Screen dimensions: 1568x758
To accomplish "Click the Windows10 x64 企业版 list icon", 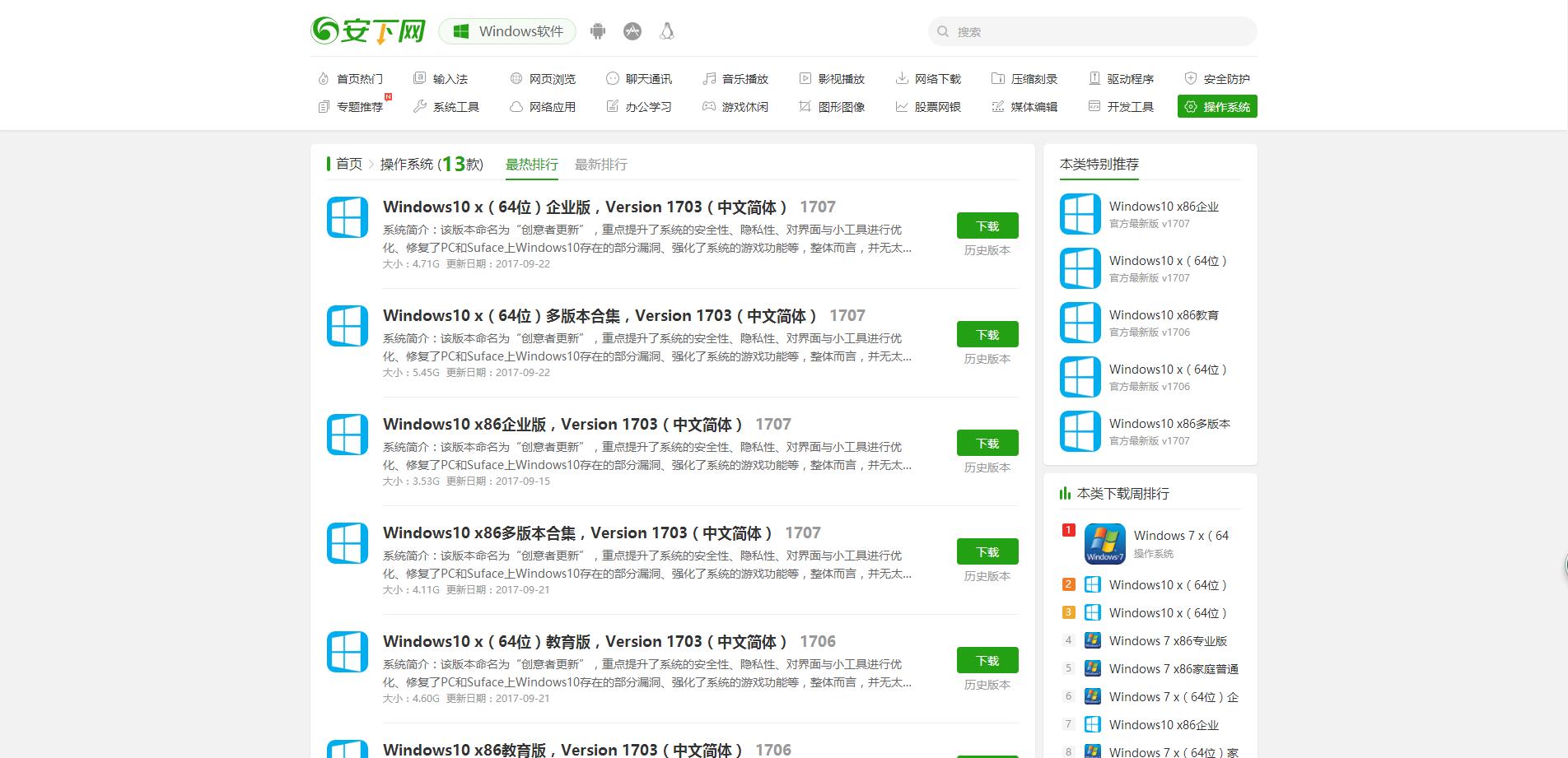I will click(348, 217).
